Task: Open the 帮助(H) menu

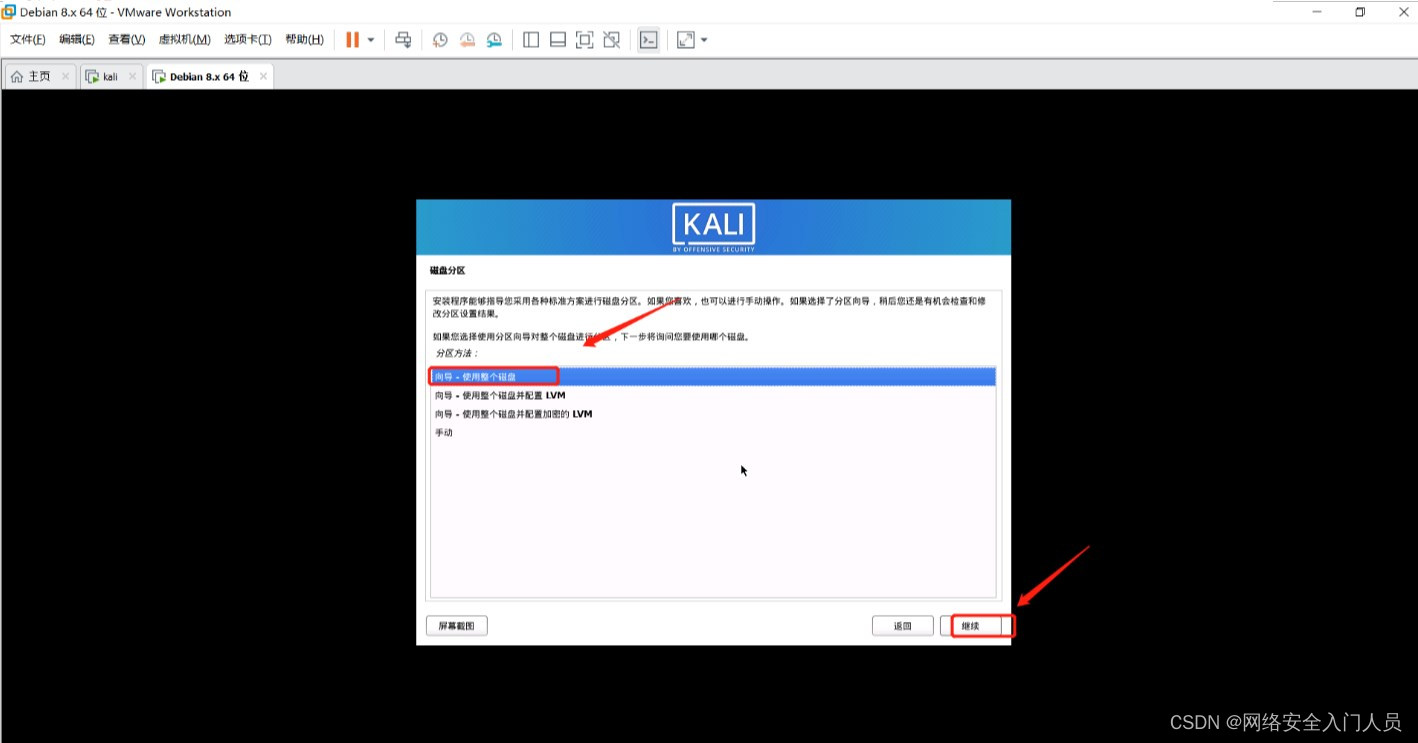Action: tap(305, 40)
